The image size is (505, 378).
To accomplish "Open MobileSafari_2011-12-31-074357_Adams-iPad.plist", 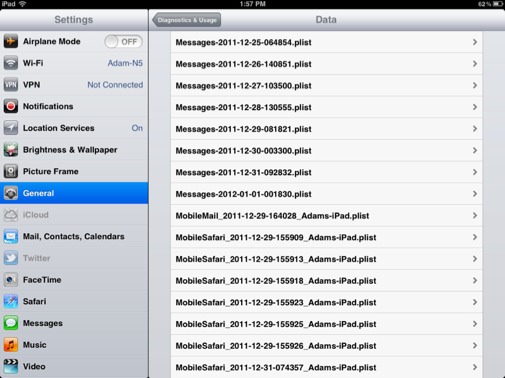I will pyautogui.click(x=326, y=367).
